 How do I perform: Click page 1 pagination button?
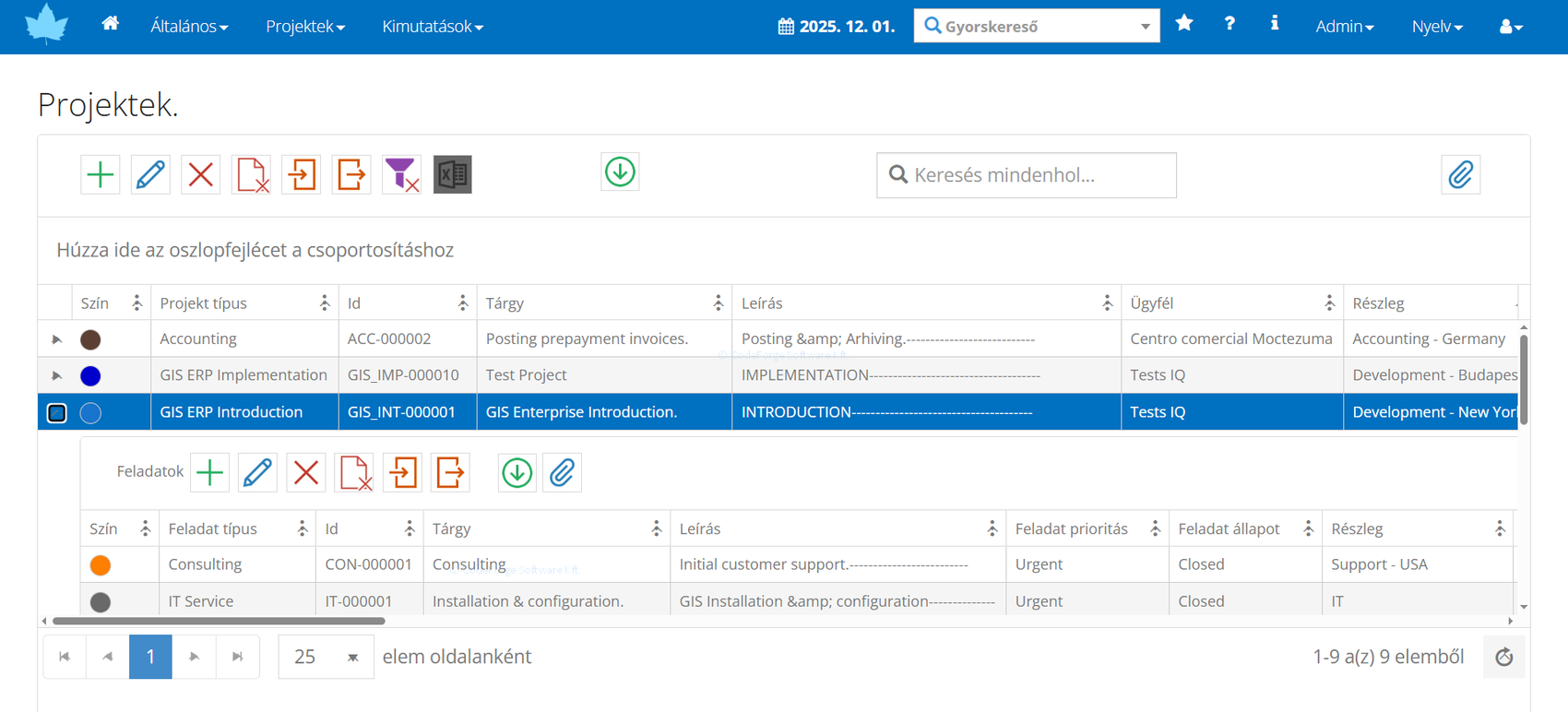(150, 657)
